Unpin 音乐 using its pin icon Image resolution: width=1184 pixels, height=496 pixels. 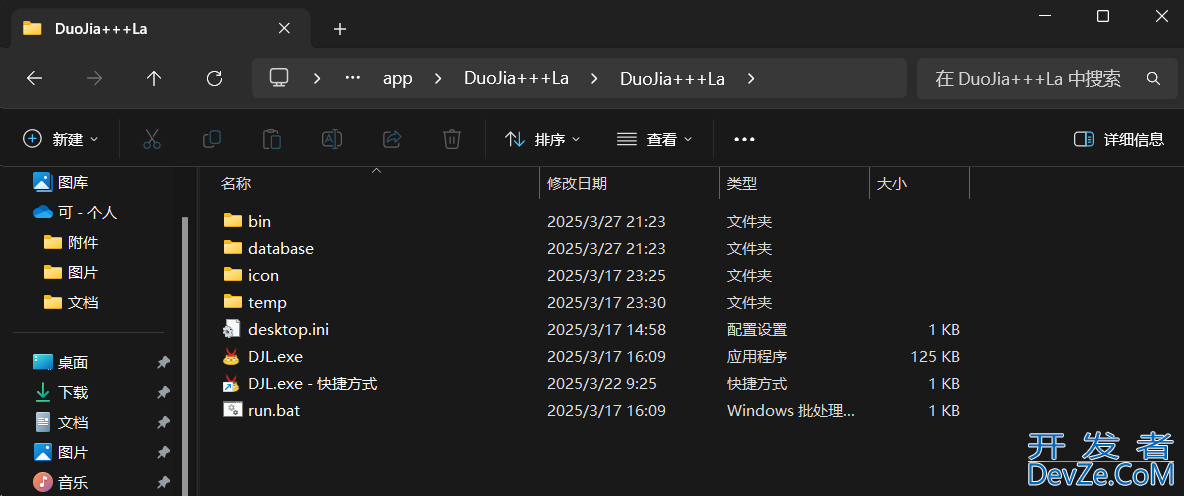(162, 482)
